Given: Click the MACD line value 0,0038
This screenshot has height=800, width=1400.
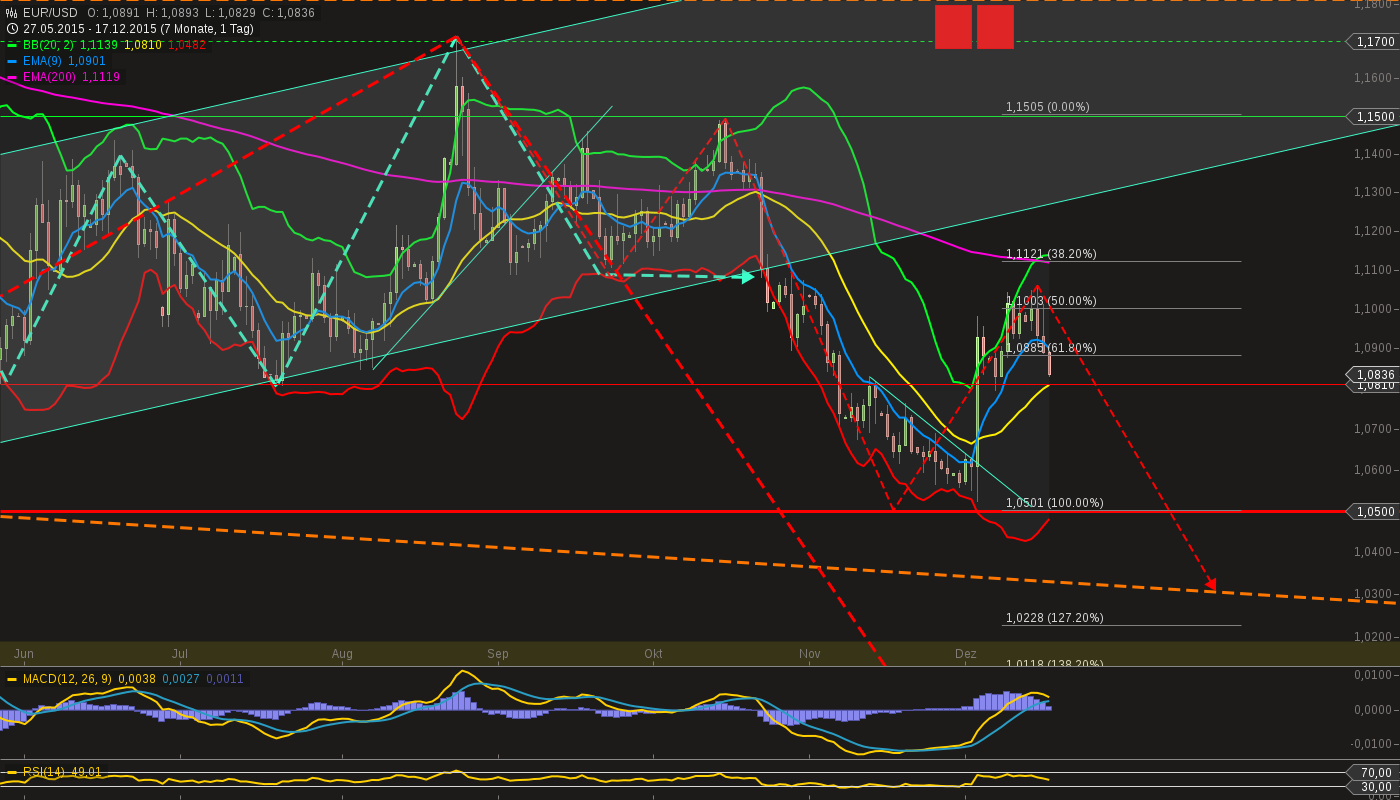Looking at the screenshot, I should click(x=137, y=679).
